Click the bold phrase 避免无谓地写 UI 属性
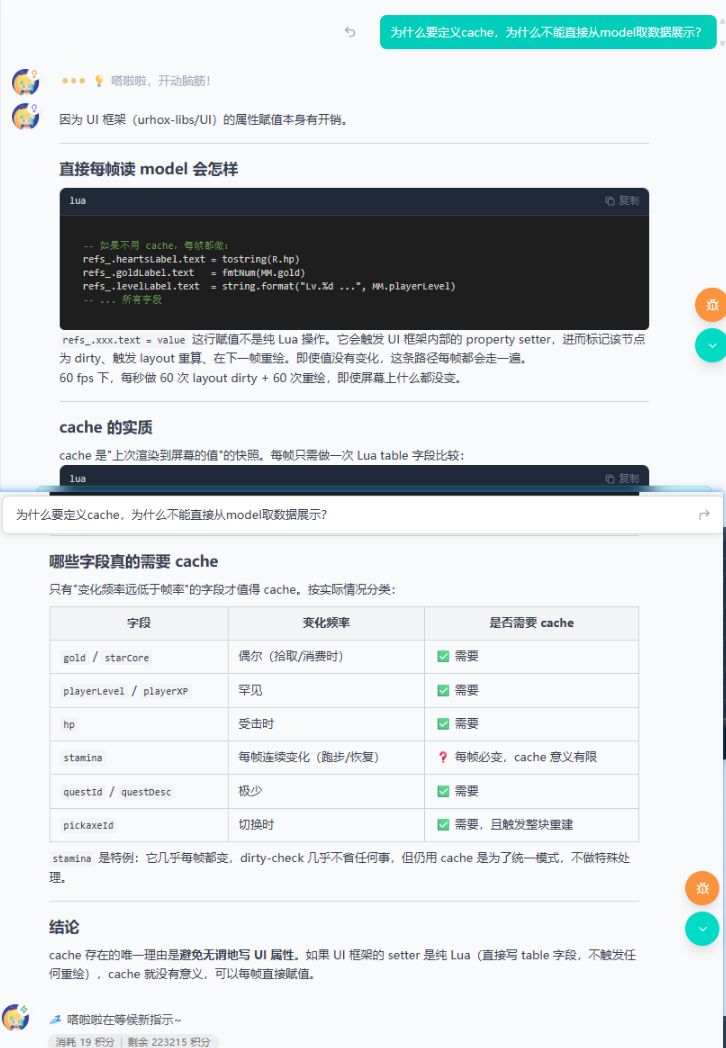Image resolution: width=726 pixels, height=1048 pixels. pos(241,955)
